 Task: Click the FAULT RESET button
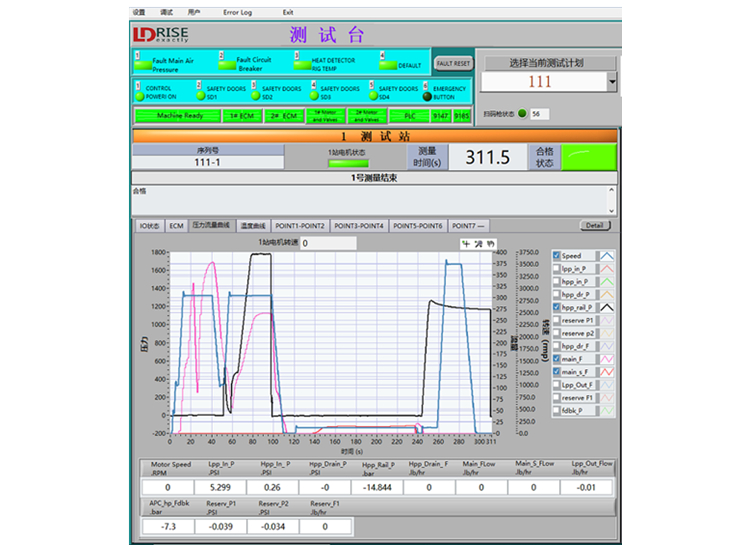453,63
